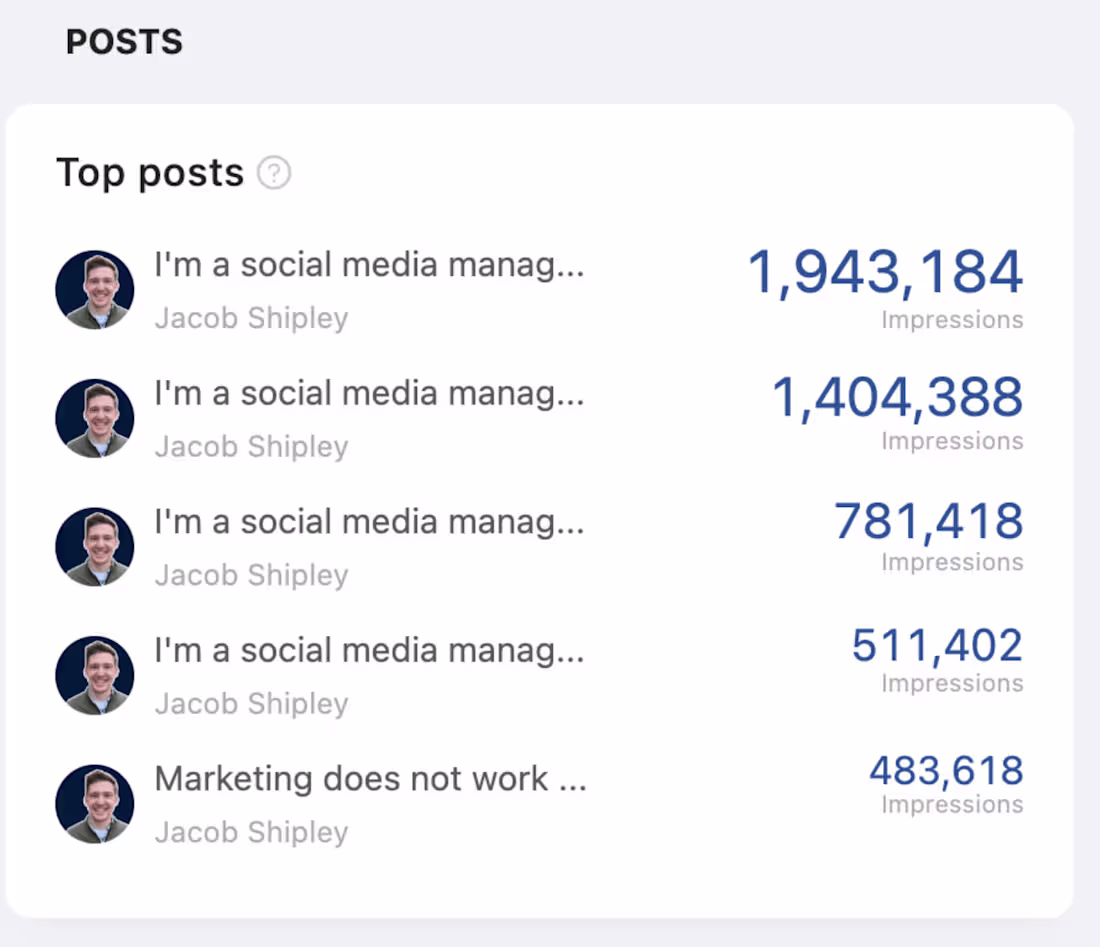The image size is (1100, 947).
Task: Click the 483,618 impressions count
Action: pos(945,770)
